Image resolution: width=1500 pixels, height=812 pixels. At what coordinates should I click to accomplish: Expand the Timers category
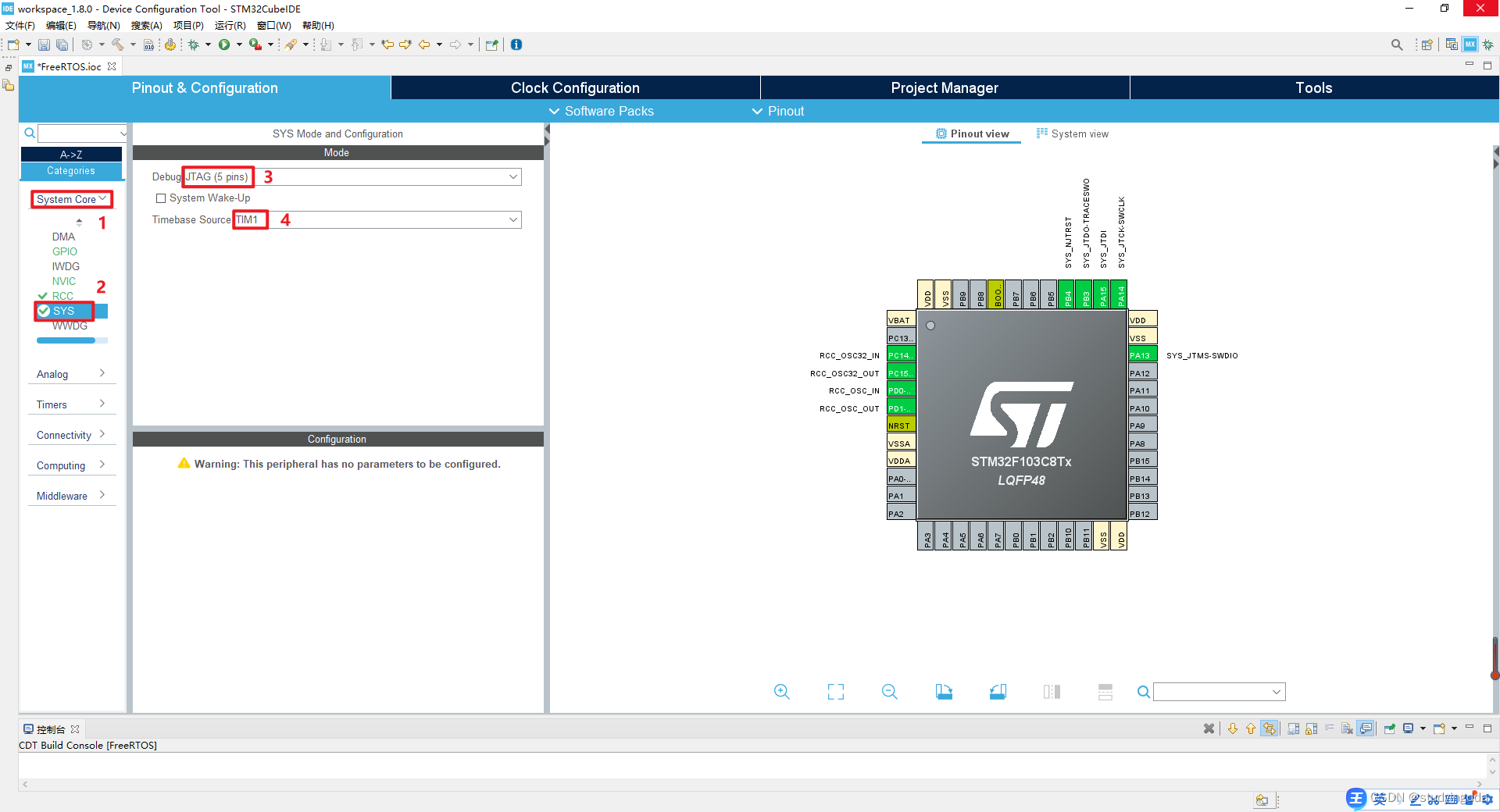click(71, 404)
